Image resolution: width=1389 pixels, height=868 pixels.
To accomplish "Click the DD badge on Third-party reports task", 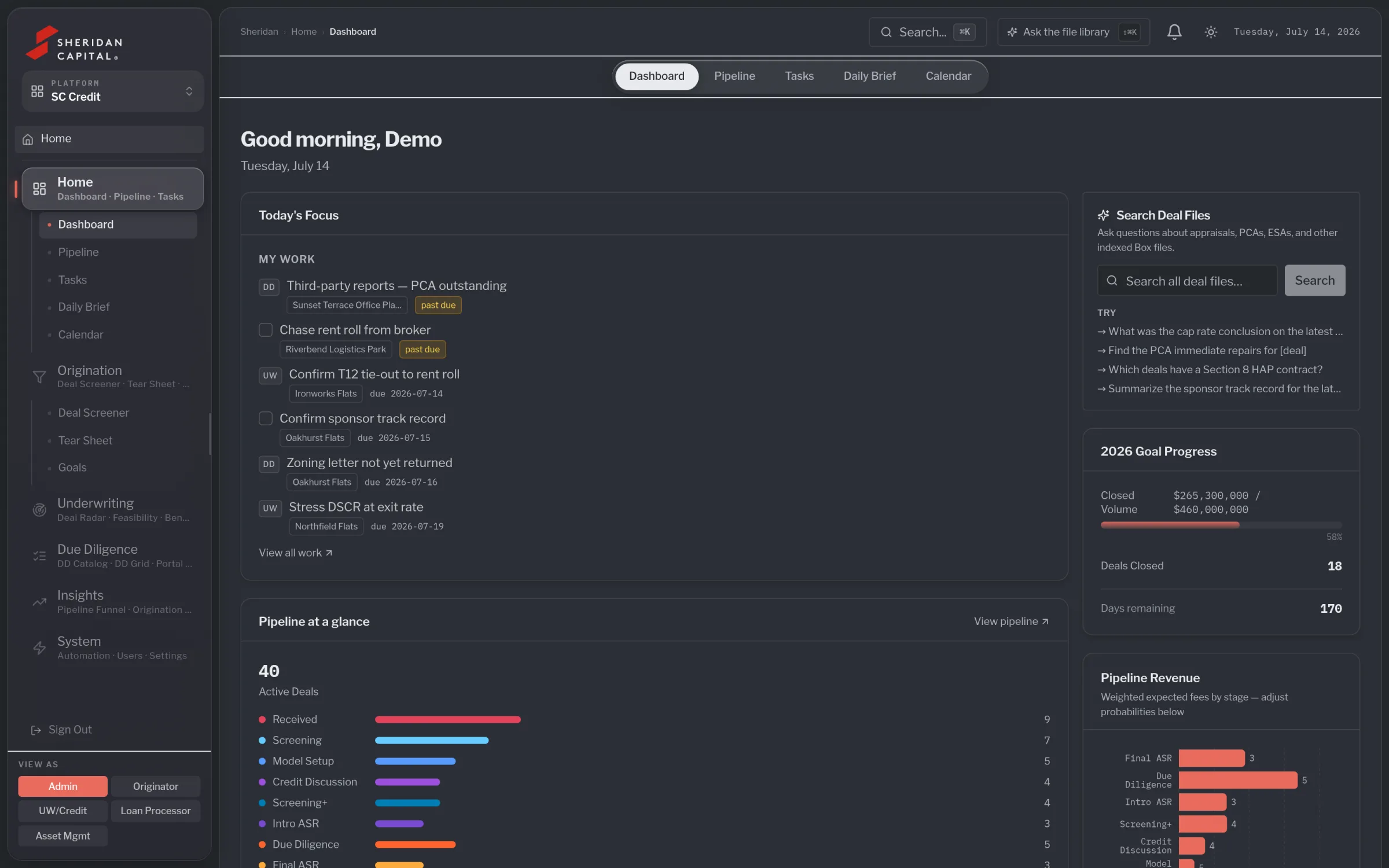I will coord(269,286).
